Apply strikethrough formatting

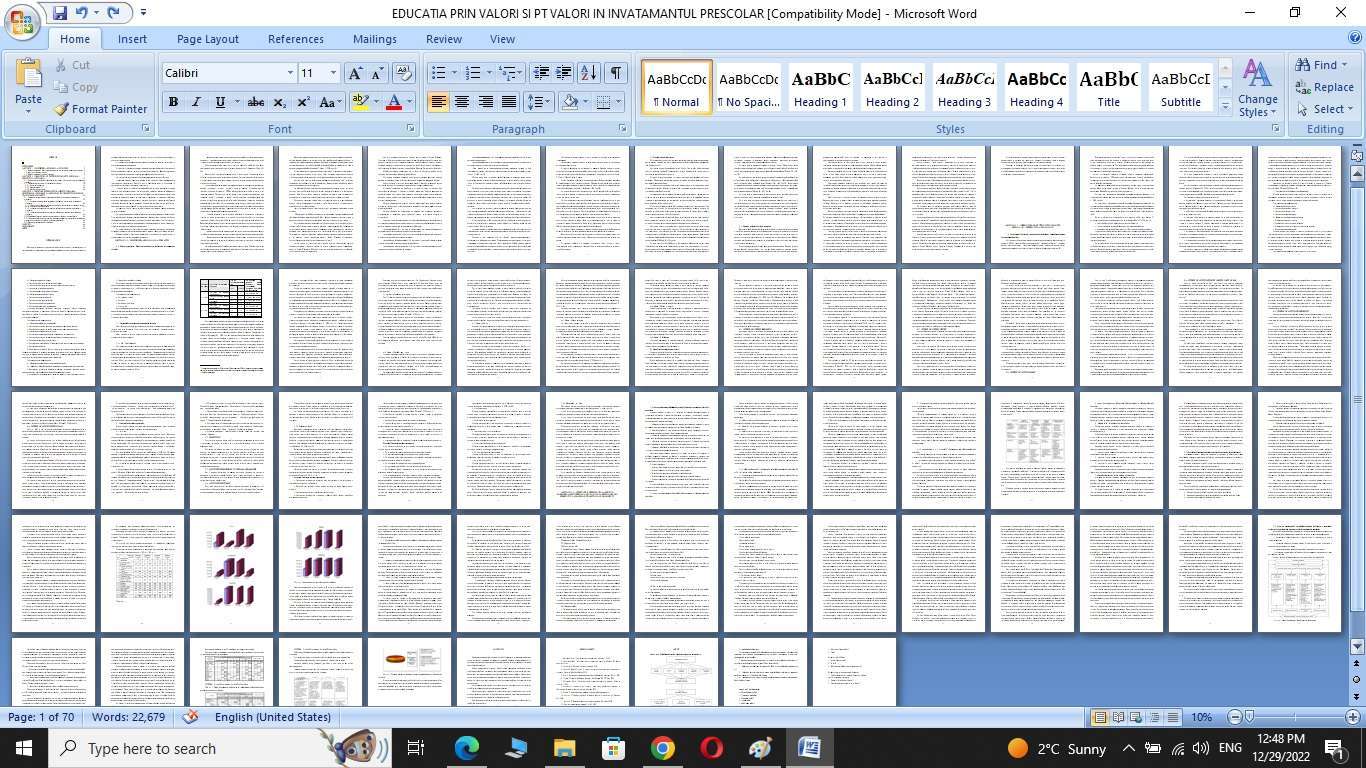point(256,102)
